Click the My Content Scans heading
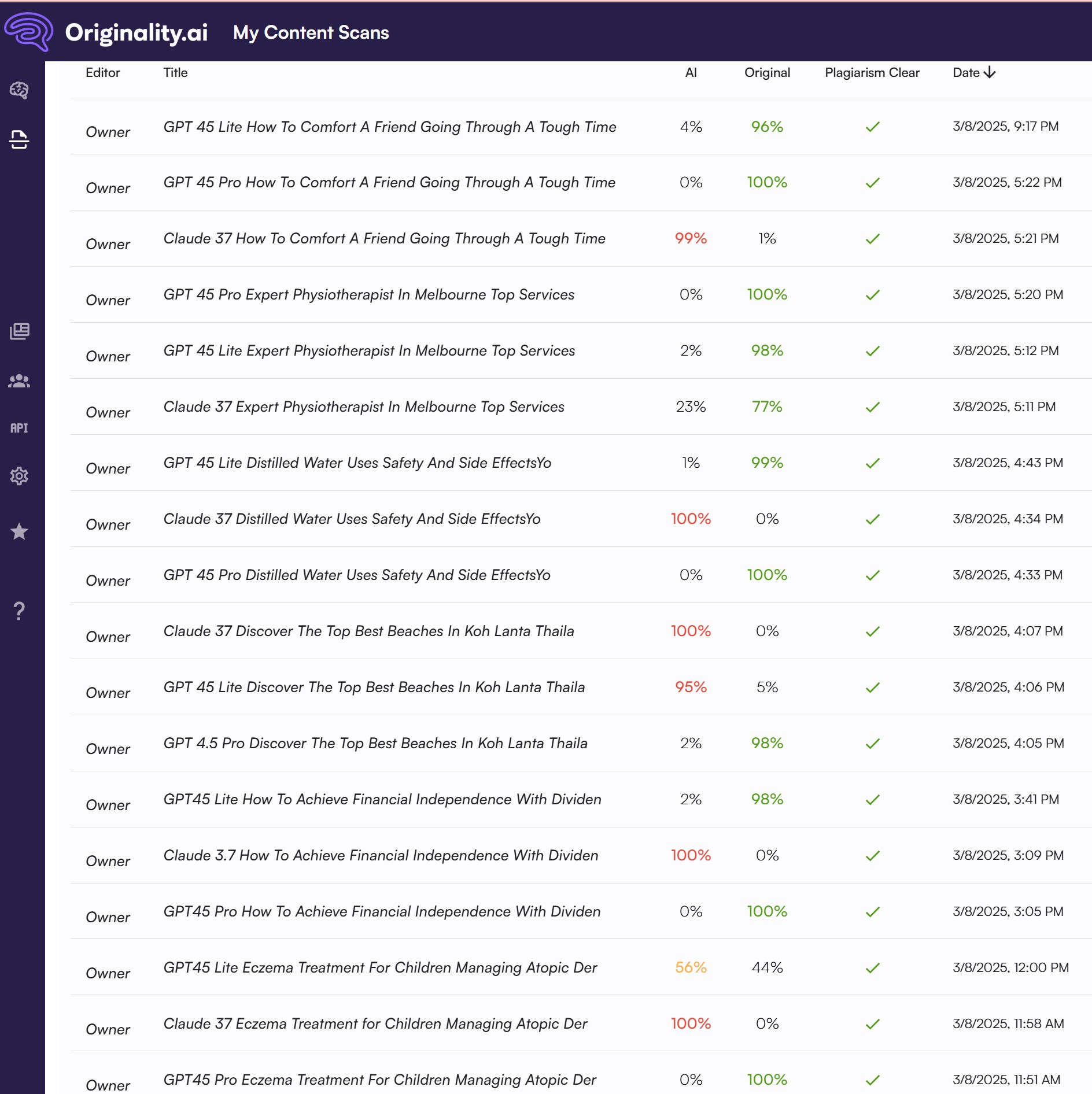 311,32
